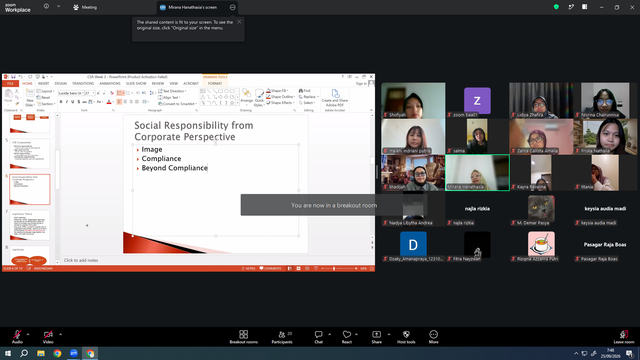
Task: Open meeting info icon next to Workplace
Action: click(47, 7)
